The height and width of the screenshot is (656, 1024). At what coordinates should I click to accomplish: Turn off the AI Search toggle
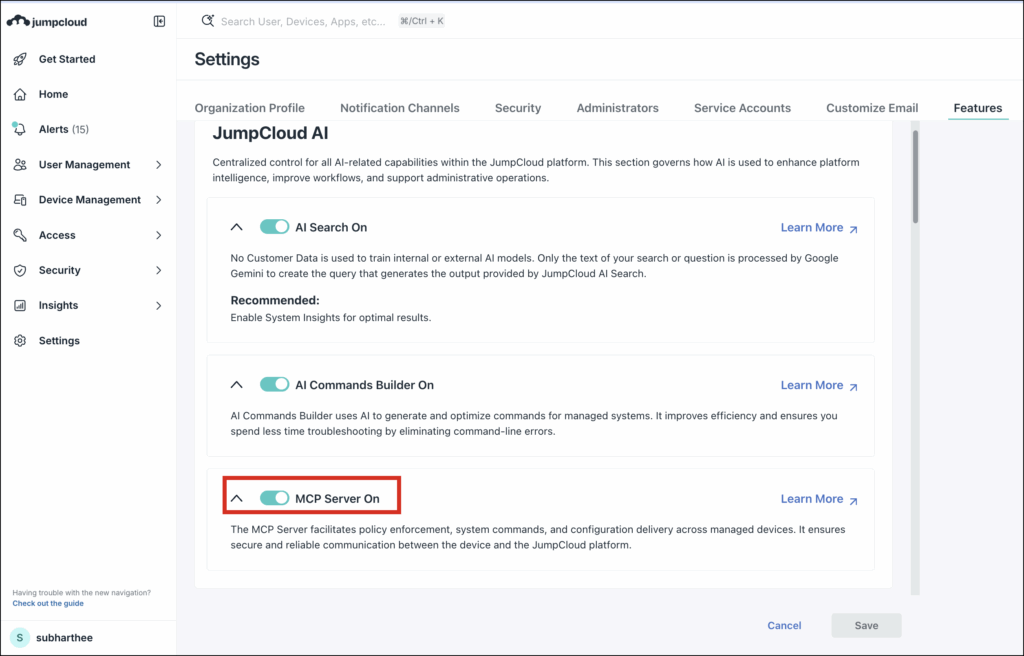tap(274, 227)
